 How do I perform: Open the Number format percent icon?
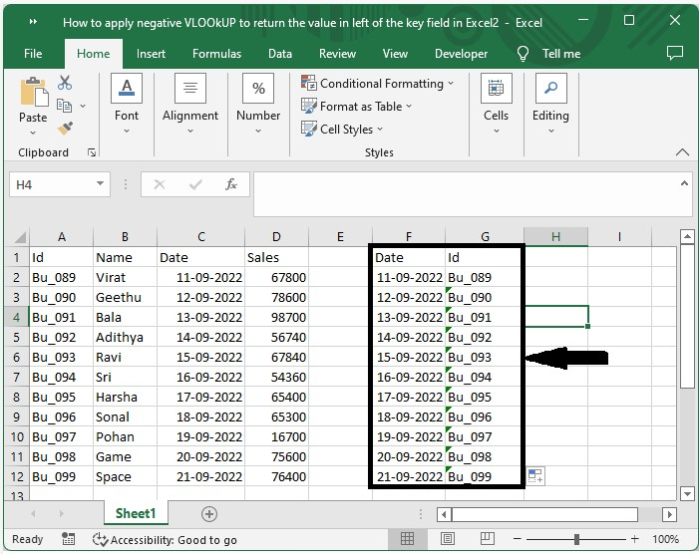[x=258, y=90]
